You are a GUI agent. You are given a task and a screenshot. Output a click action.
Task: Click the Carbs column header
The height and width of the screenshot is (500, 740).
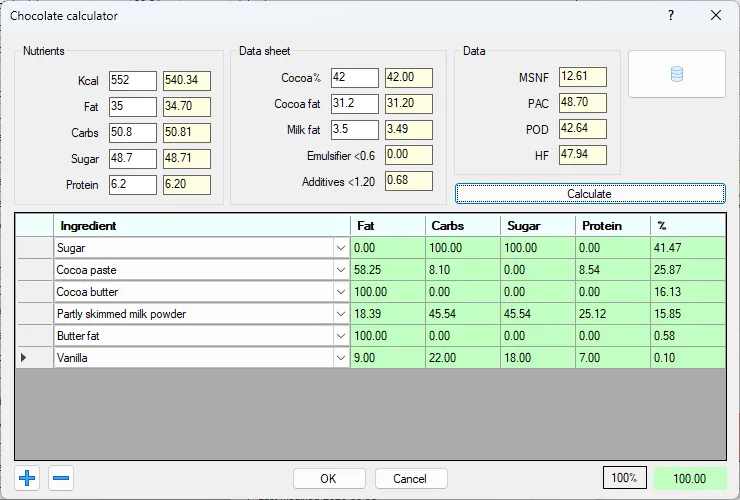point(462,226)
